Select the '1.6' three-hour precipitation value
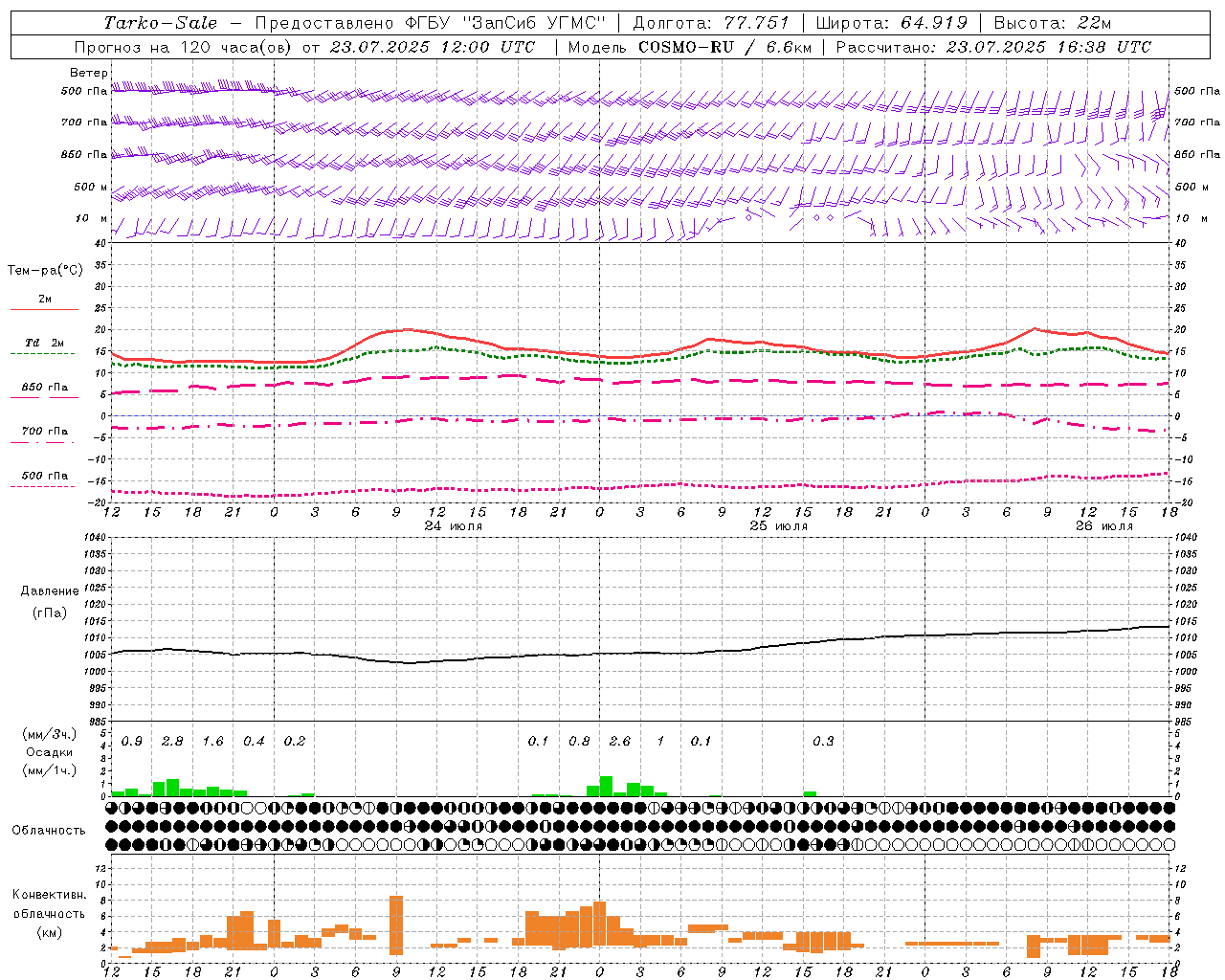 click(x=212, y=742)
